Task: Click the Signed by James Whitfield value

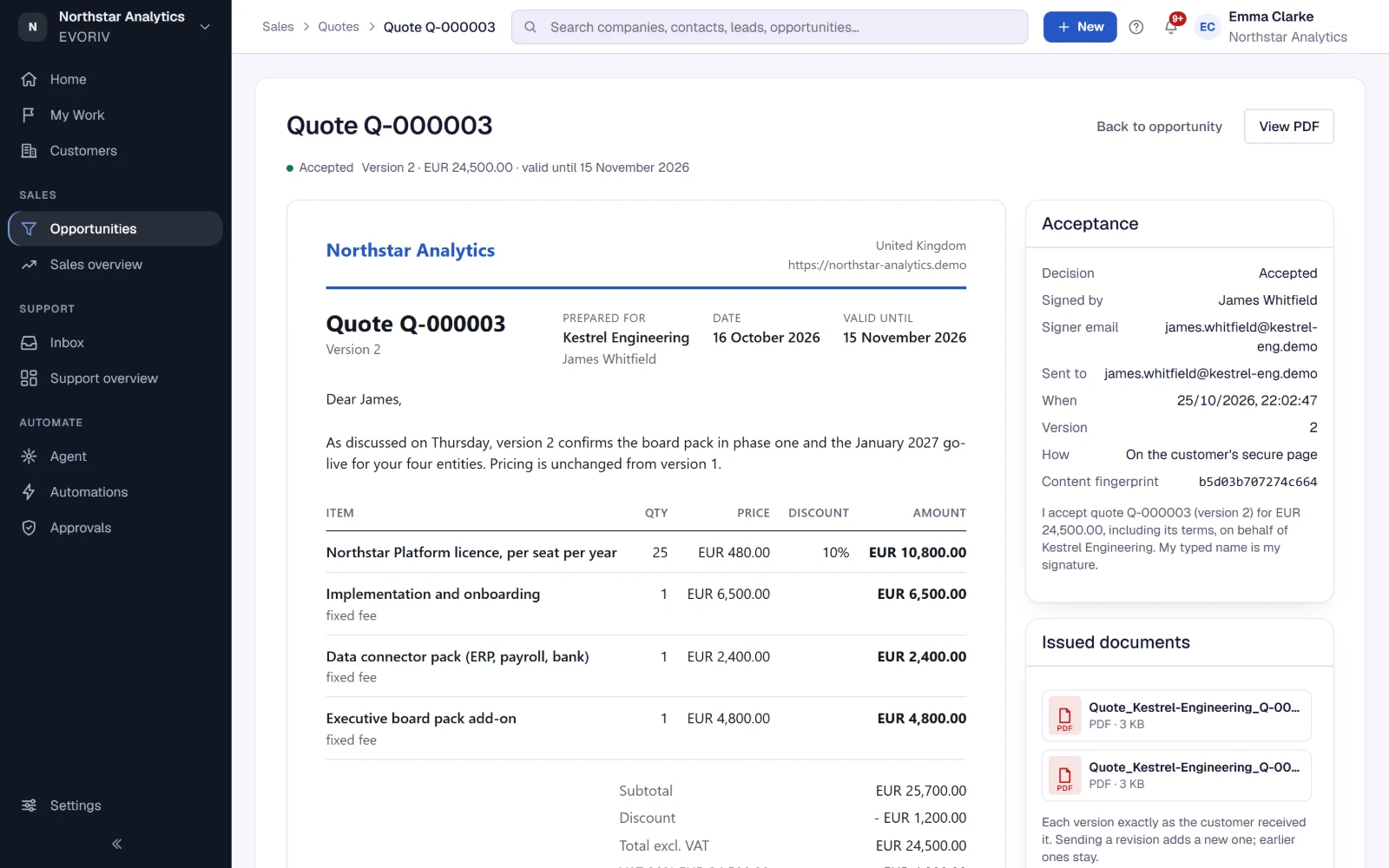Action: tap(1267, 300)
